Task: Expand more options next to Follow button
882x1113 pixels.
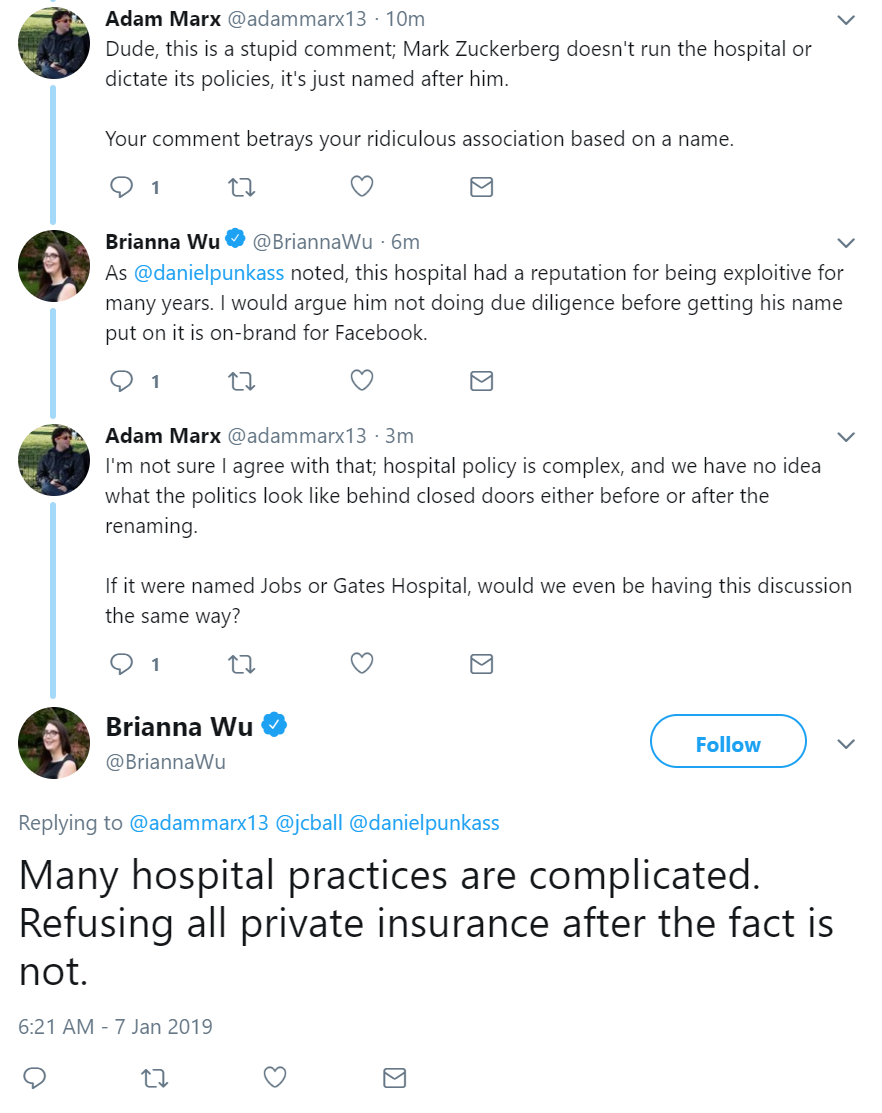Action: pos(846,744)
